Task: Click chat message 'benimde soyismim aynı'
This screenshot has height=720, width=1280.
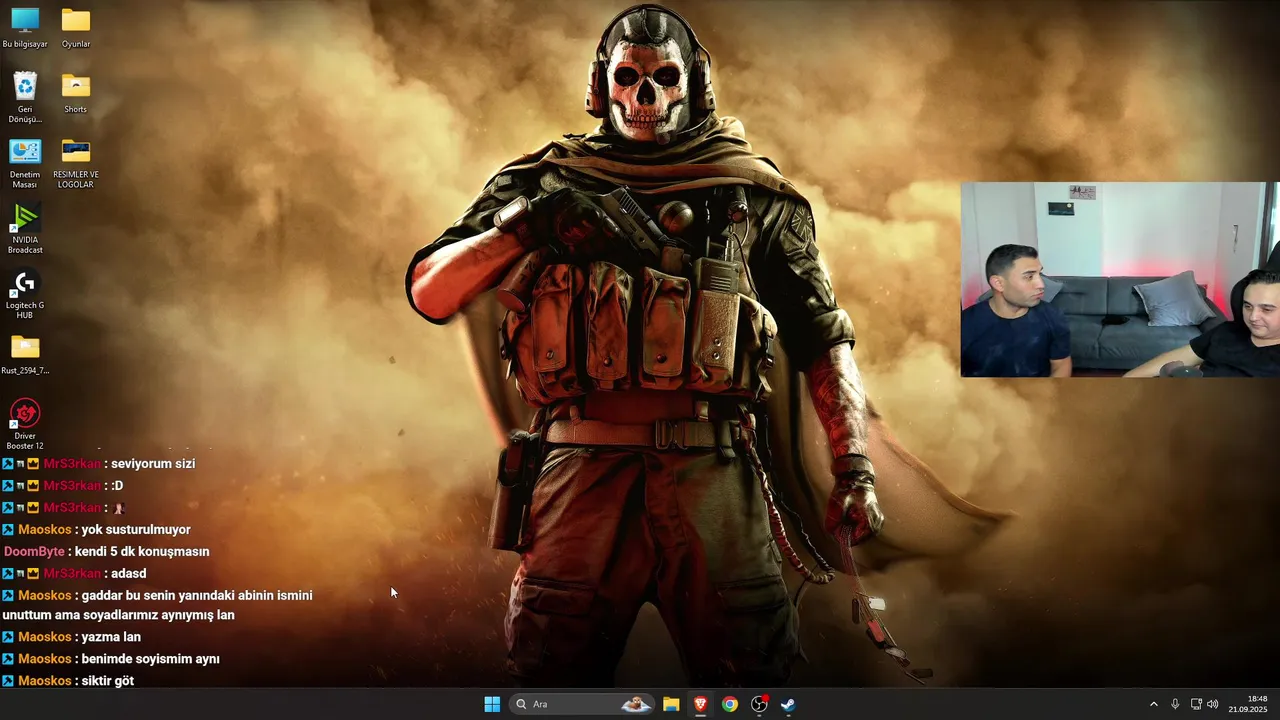Action: pos(151,659)
